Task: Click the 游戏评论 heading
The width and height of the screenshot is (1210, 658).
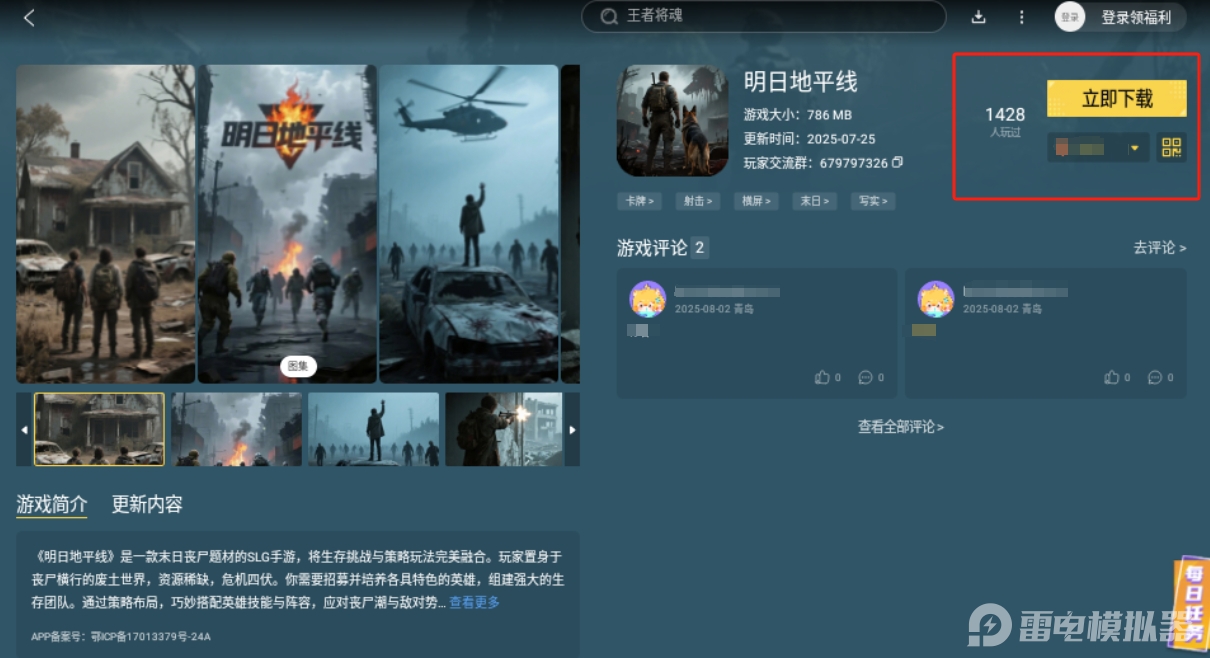Action: click(x=652, y=248)
